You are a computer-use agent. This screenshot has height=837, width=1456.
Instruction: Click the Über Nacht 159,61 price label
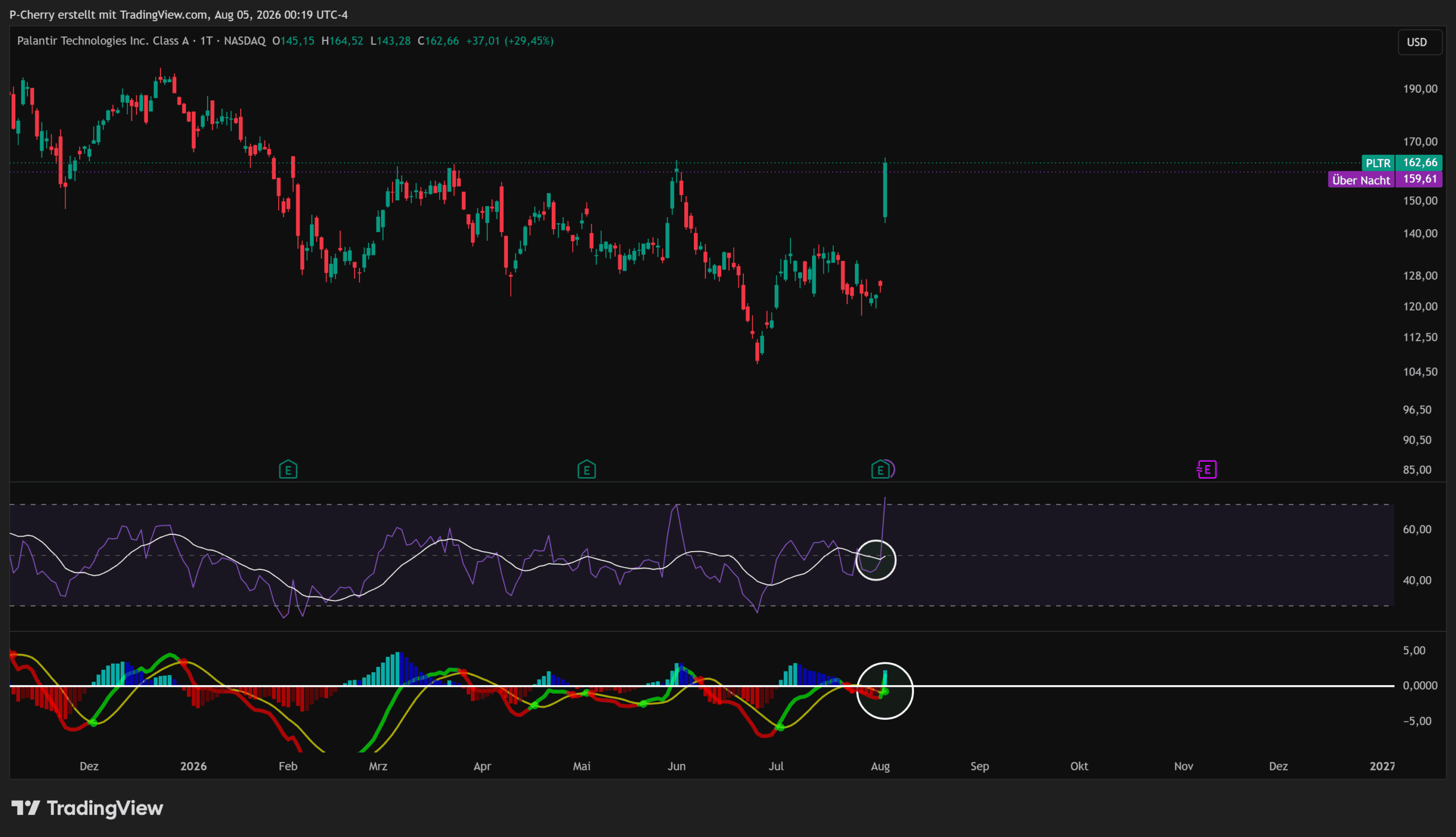click(1385, 179)
